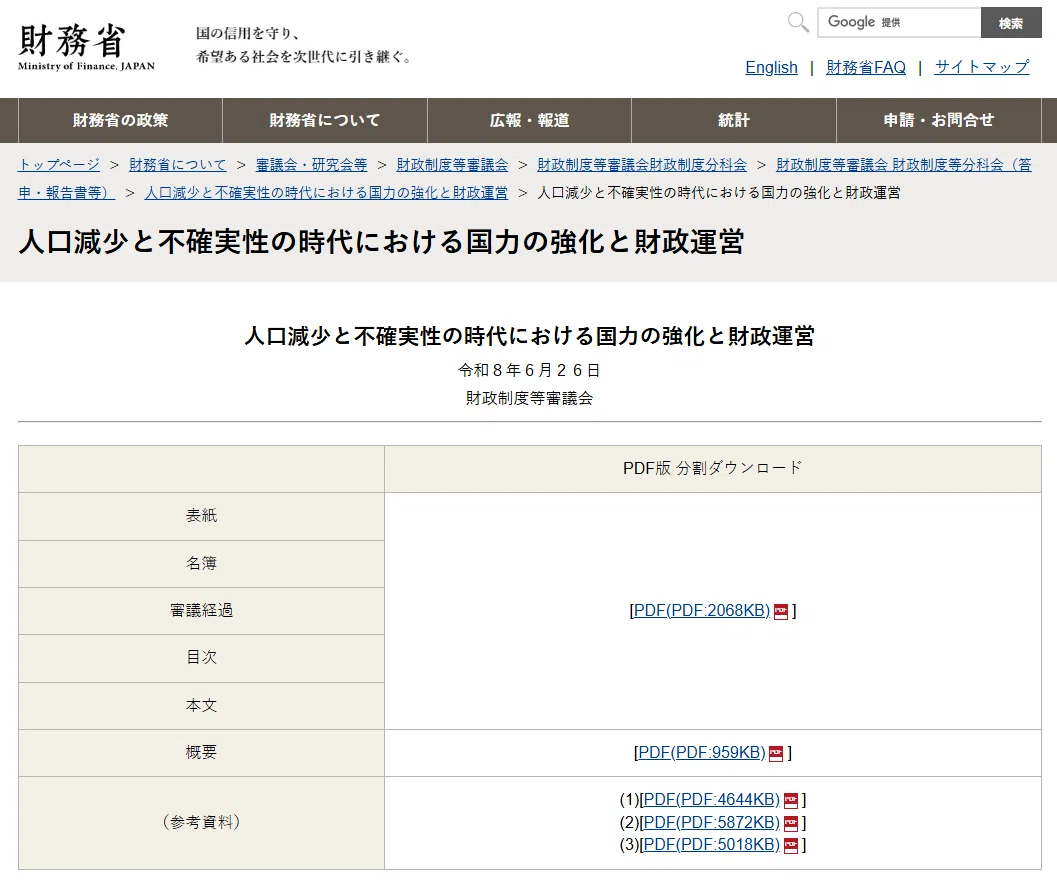The height and width of the screenshot is (881, 1057).
Task: Click the magnifying glass search icon
Action: tap(798, 22)
